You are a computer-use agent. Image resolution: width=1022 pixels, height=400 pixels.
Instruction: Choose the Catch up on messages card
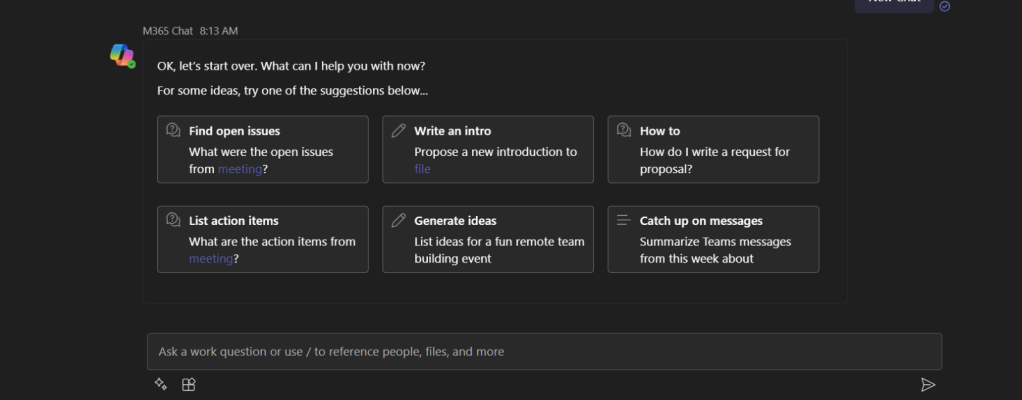click(713, 239)
